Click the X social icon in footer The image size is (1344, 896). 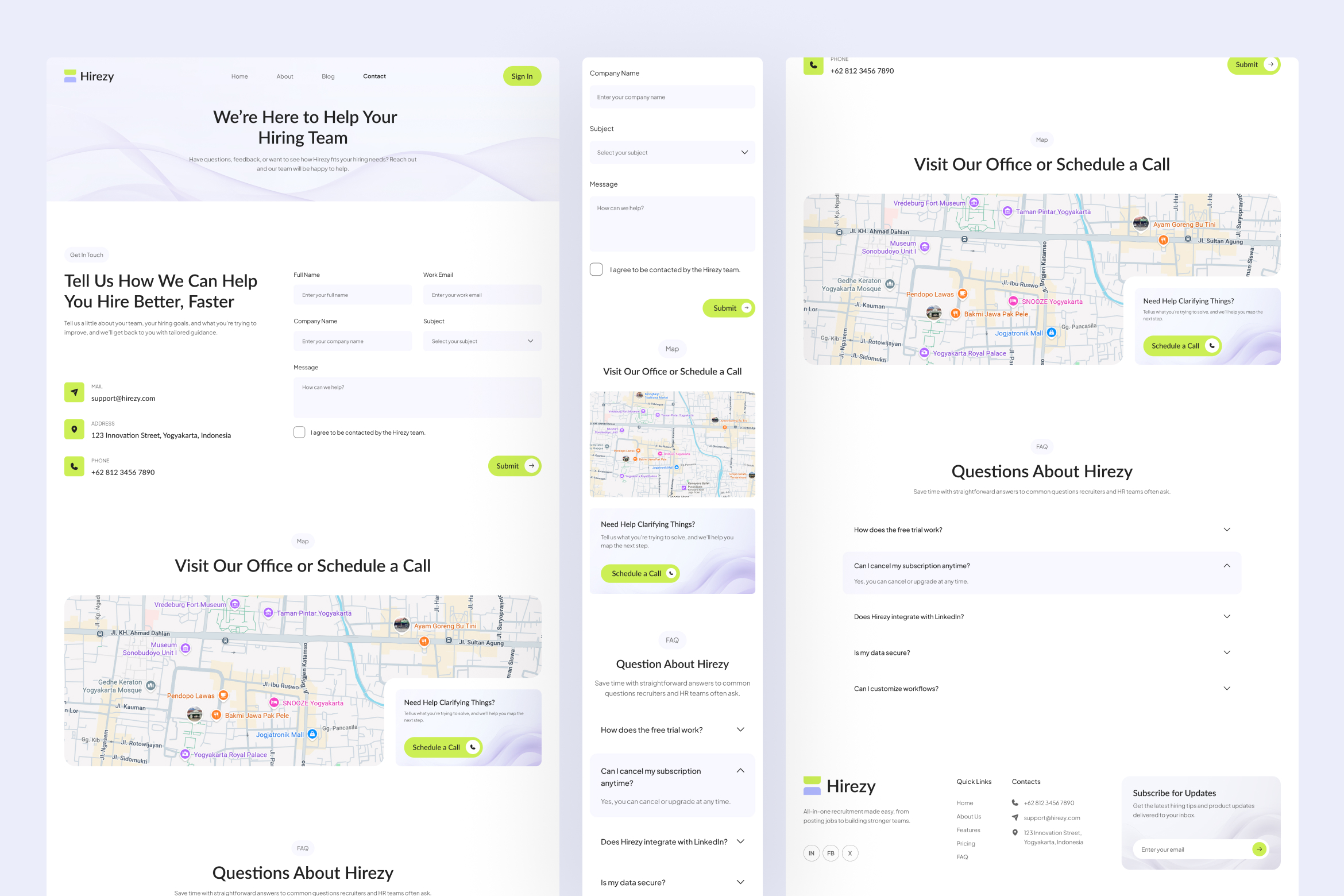click(850, 853)
